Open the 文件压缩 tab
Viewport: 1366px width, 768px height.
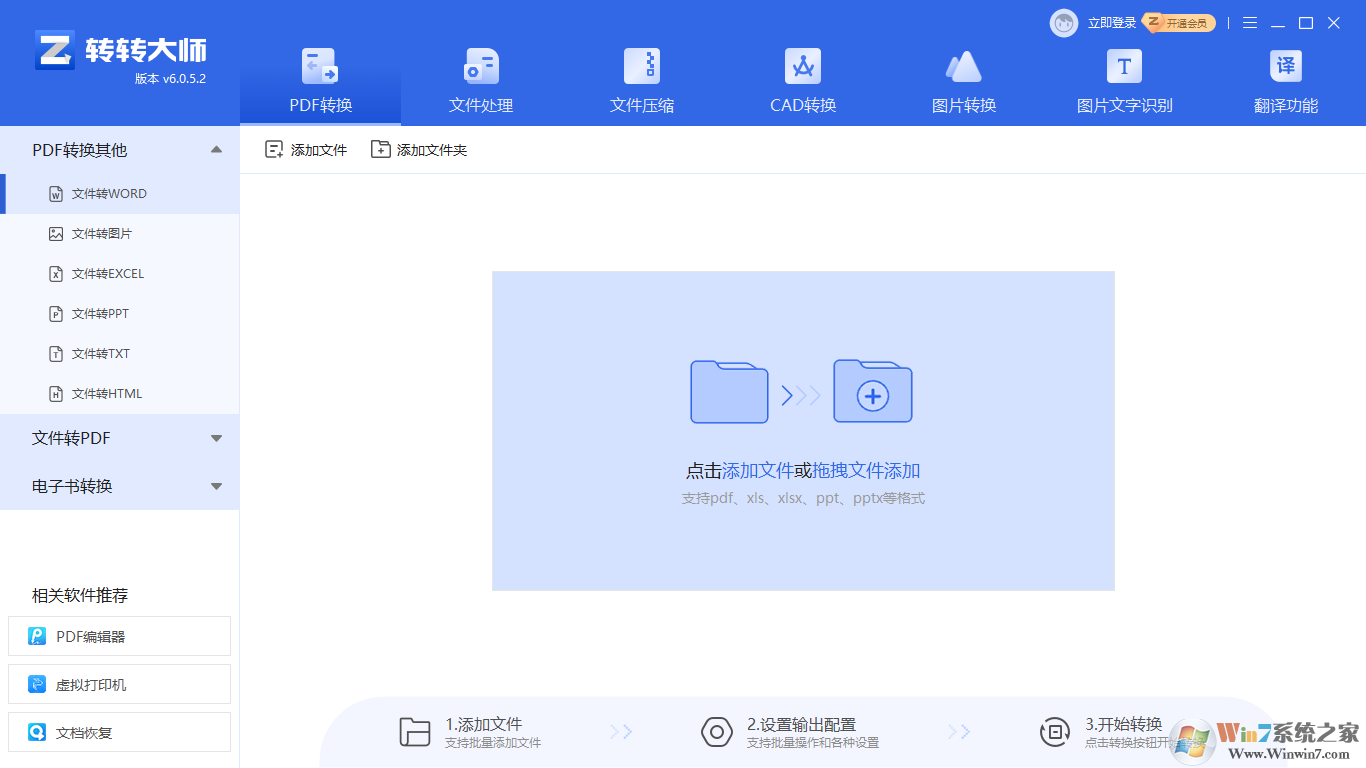tap(642, 82)
